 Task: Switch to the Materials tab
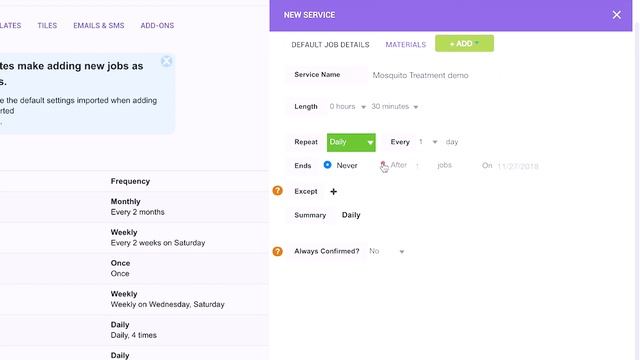[406, 44]
